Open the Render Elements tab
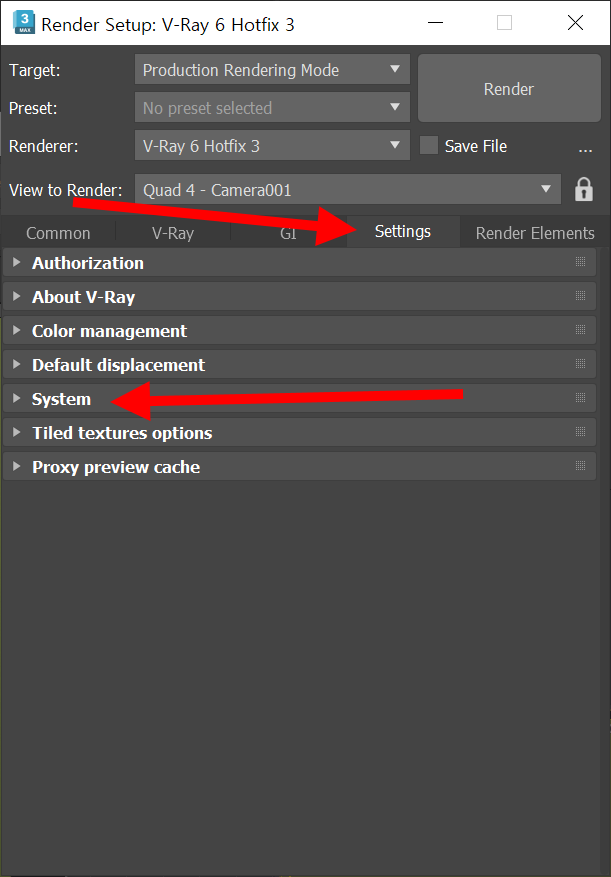The height and width of the screenshot is (877, 611). coord(535,233)
